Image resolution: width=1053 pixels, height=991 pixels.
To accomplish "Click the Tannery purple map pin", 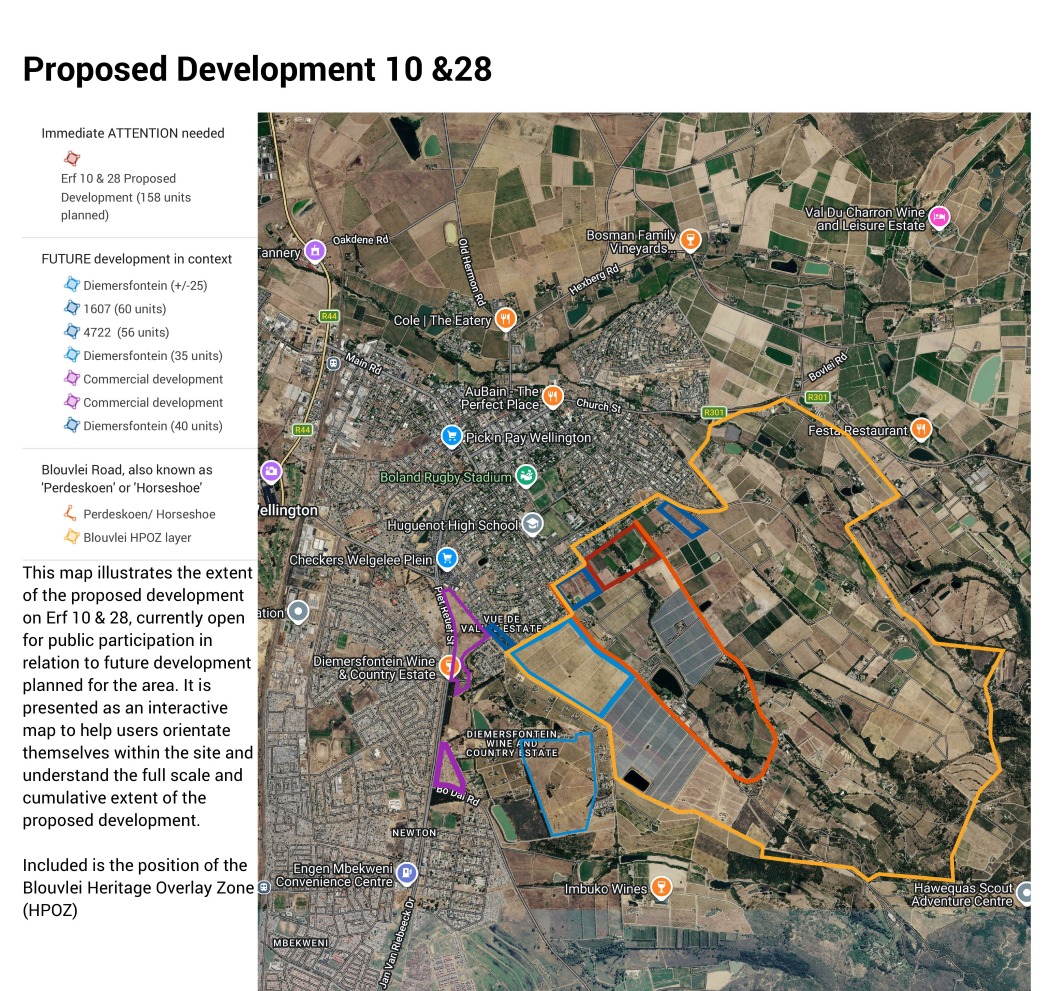I will pos(315,251).
